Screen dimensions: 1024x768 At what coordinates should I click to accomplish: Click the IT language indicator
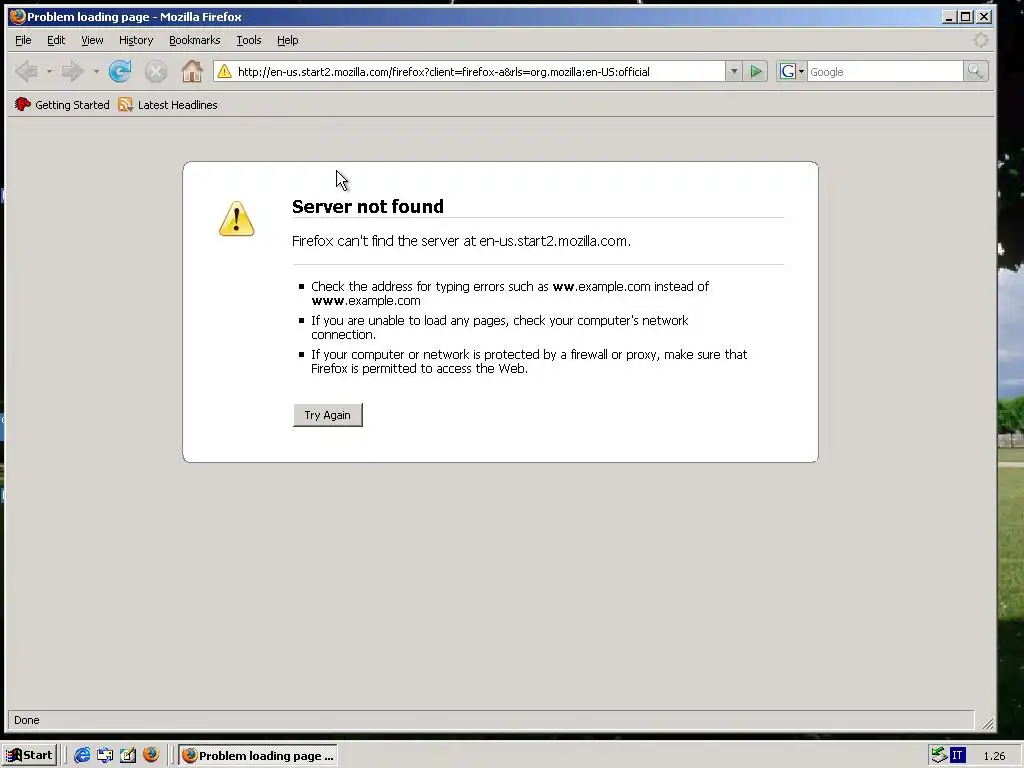(957, 756)
